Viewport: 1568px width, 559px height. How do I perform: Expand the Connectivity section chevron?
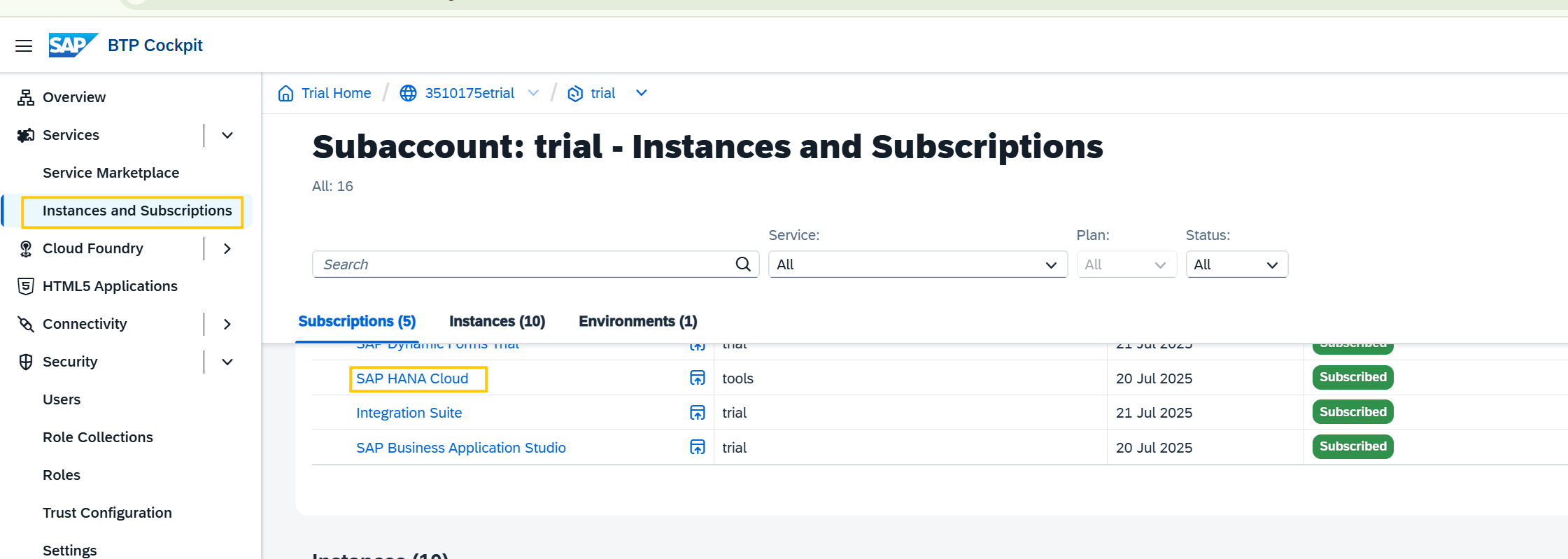(227, 324)
